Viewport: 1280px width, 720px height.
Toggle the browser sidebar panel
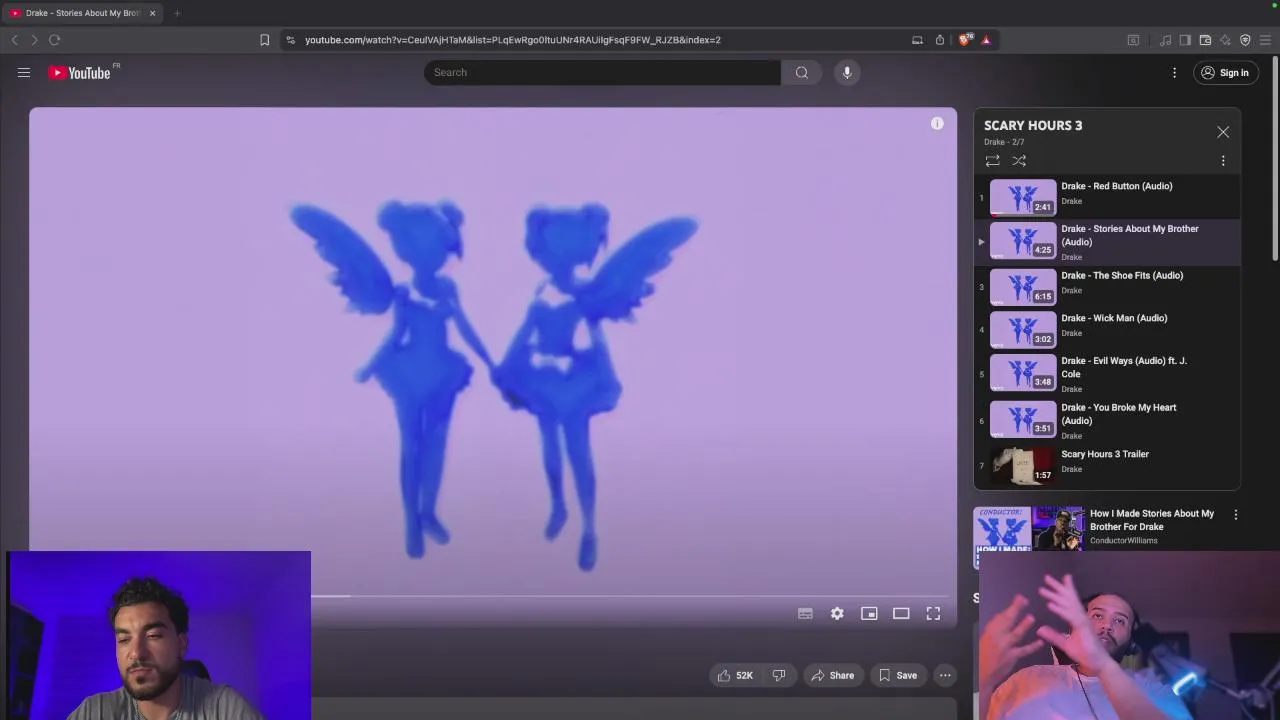click(1185, 40)
